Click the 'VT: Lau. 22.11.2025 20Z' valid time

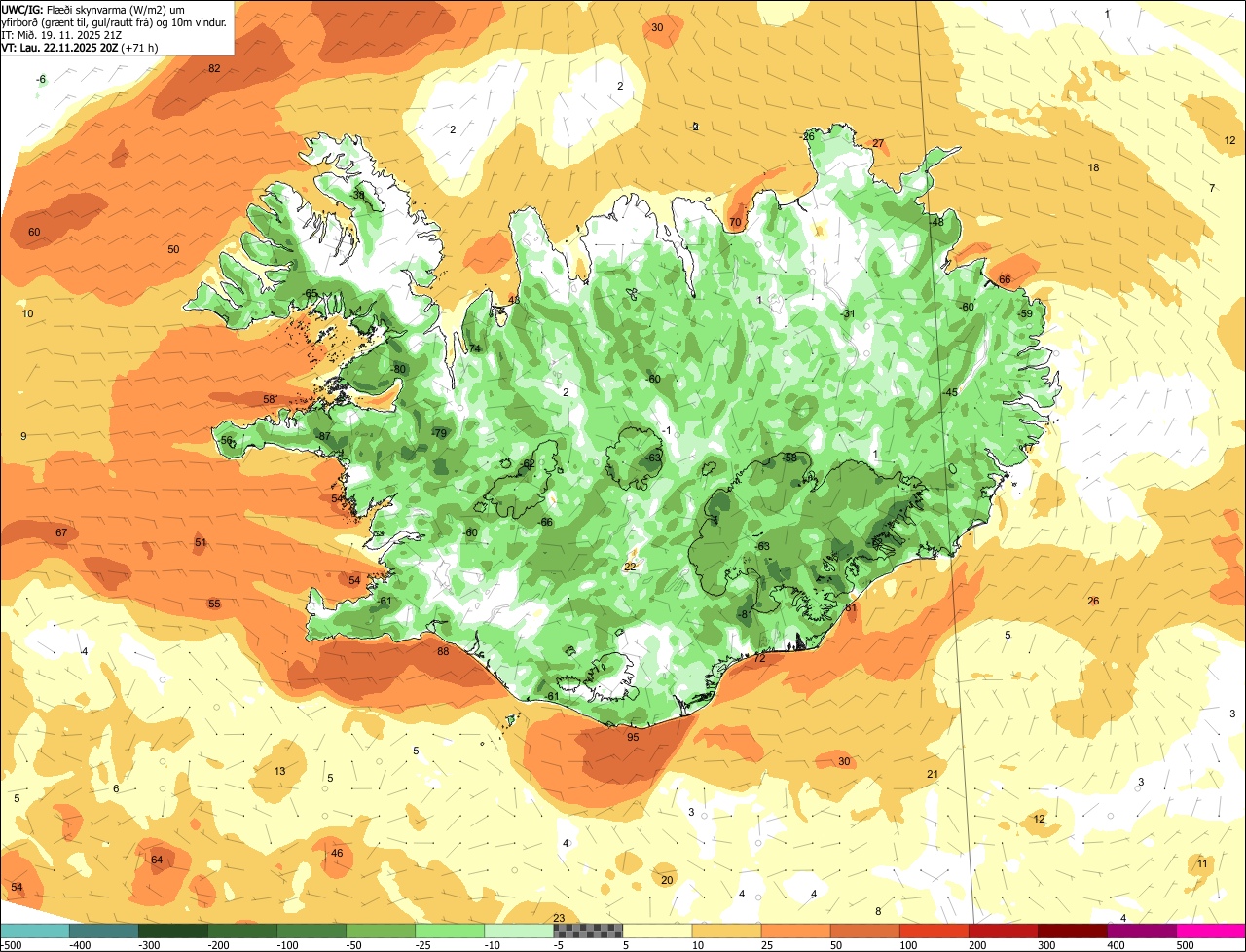click(x=58, y=47)
